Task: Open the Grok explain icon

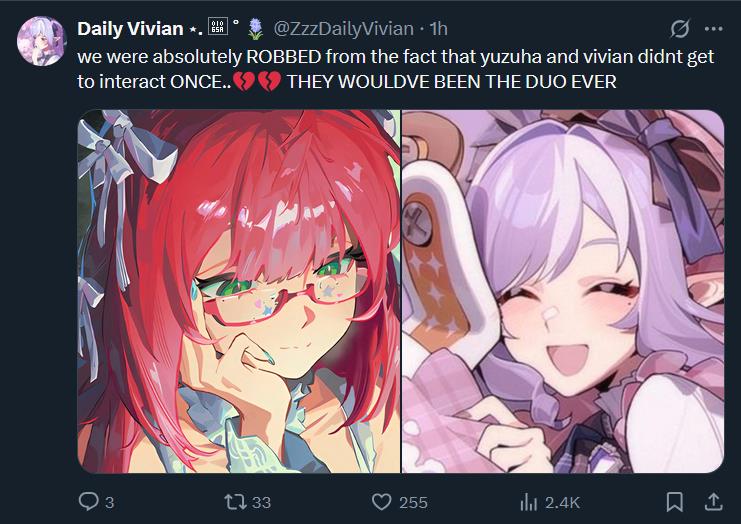Action: (680, 29)
